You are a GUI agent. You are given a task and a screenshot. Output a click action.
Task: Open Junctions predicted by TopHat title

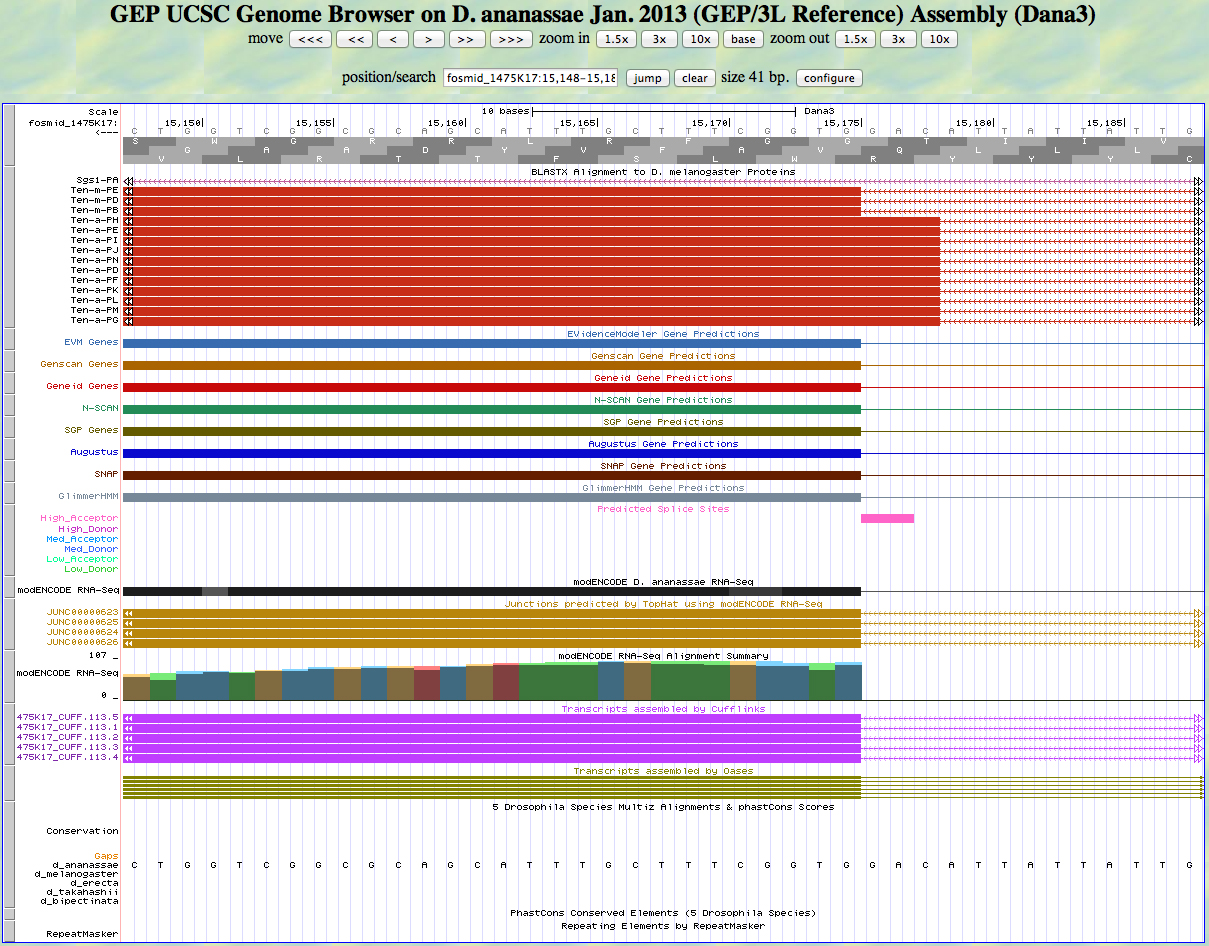pos(663,604)
